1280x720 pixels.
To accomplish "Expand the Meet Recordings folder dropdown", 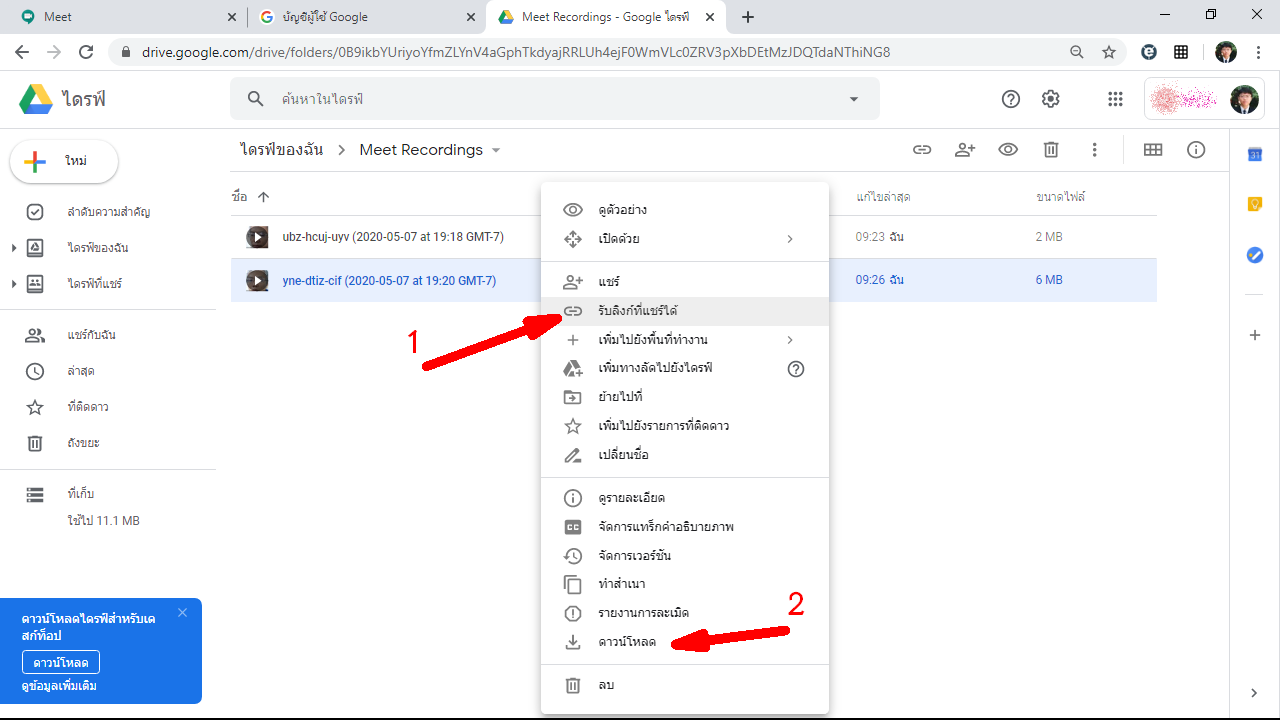I will click(495, 150).
